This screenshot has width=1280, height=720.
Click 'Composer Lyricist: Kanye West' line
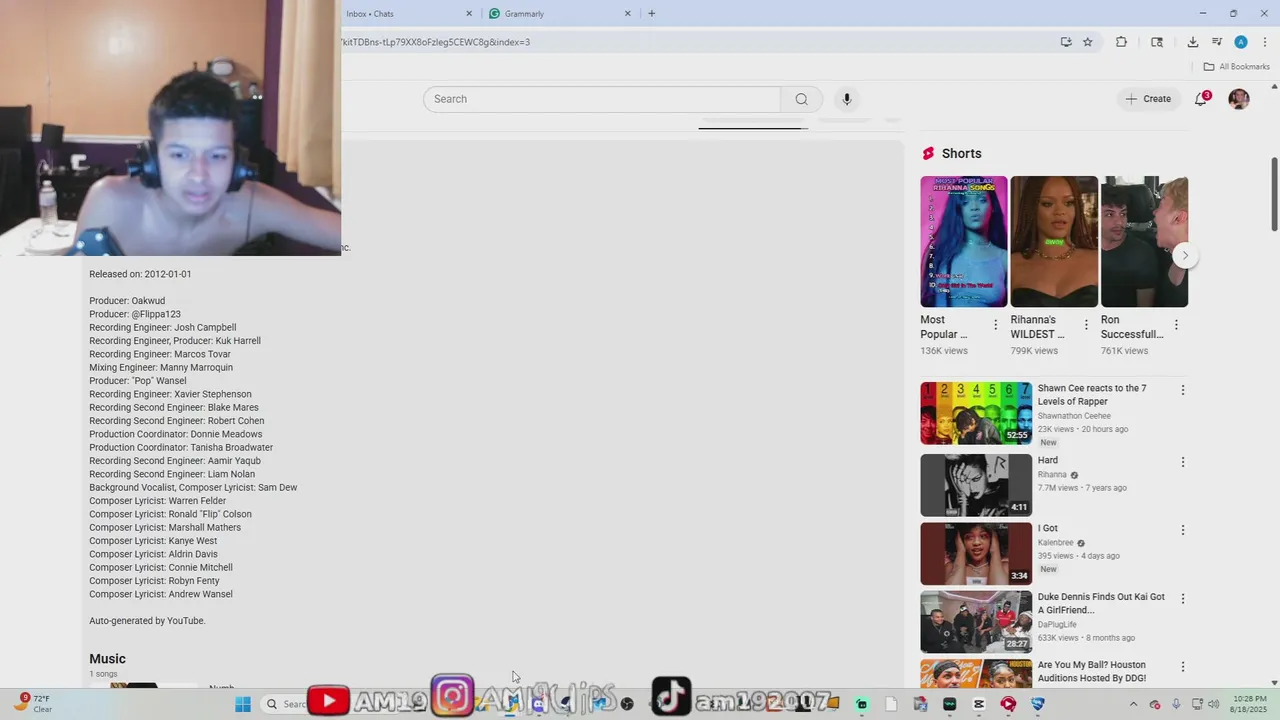pyautogui.click(x=153, y=541)
